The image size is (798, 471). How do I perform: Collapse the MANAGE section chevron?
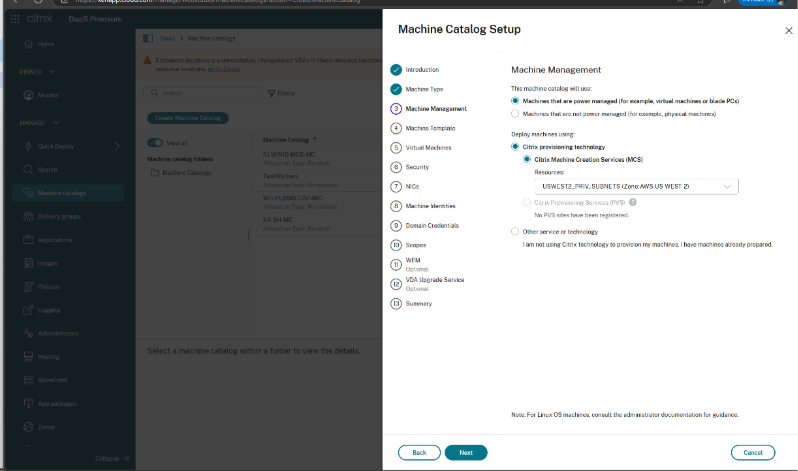click(x=56, y=123)
